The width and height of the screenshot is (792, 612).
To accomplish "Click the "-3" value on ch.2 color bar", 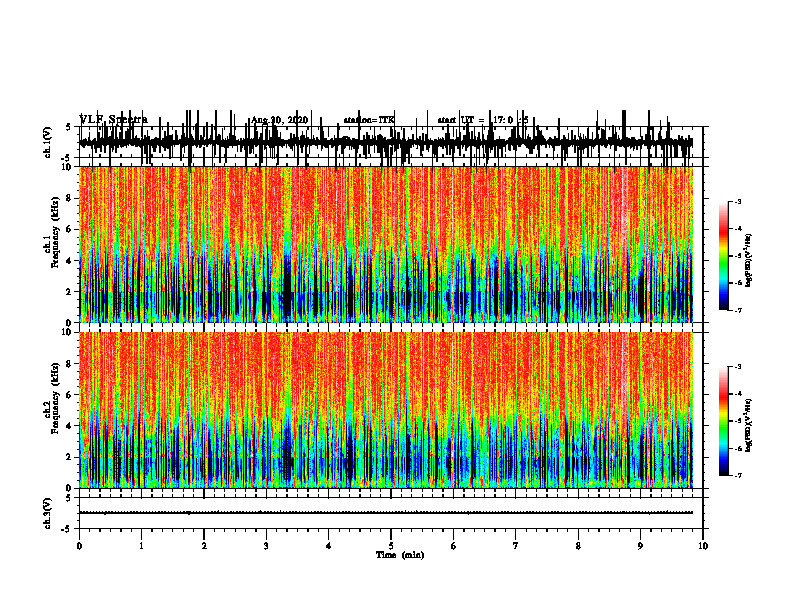I will coord(737,367).
